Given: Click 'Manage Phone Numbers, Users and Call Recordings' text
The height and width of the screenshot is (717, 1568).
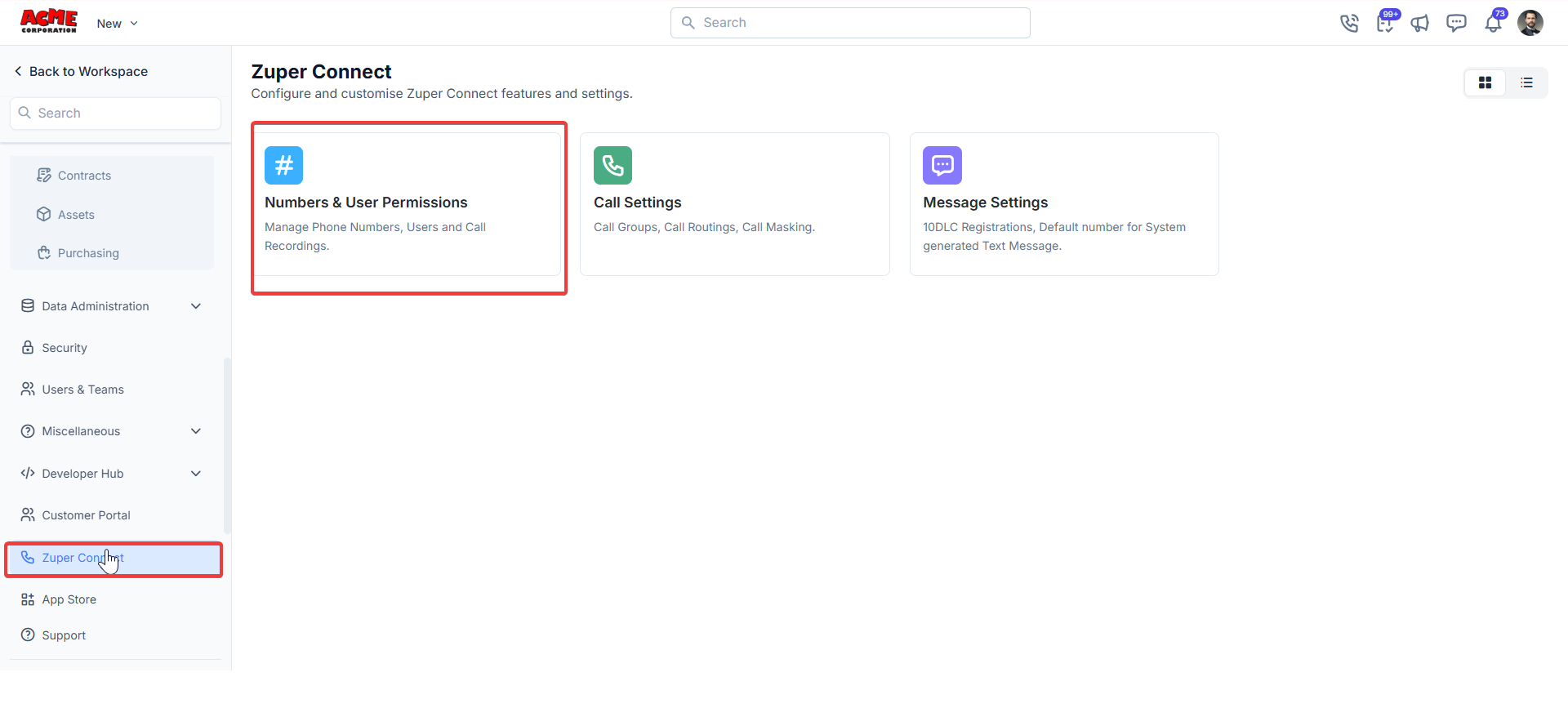Looking at the screenshot, I should click(375, 236).
